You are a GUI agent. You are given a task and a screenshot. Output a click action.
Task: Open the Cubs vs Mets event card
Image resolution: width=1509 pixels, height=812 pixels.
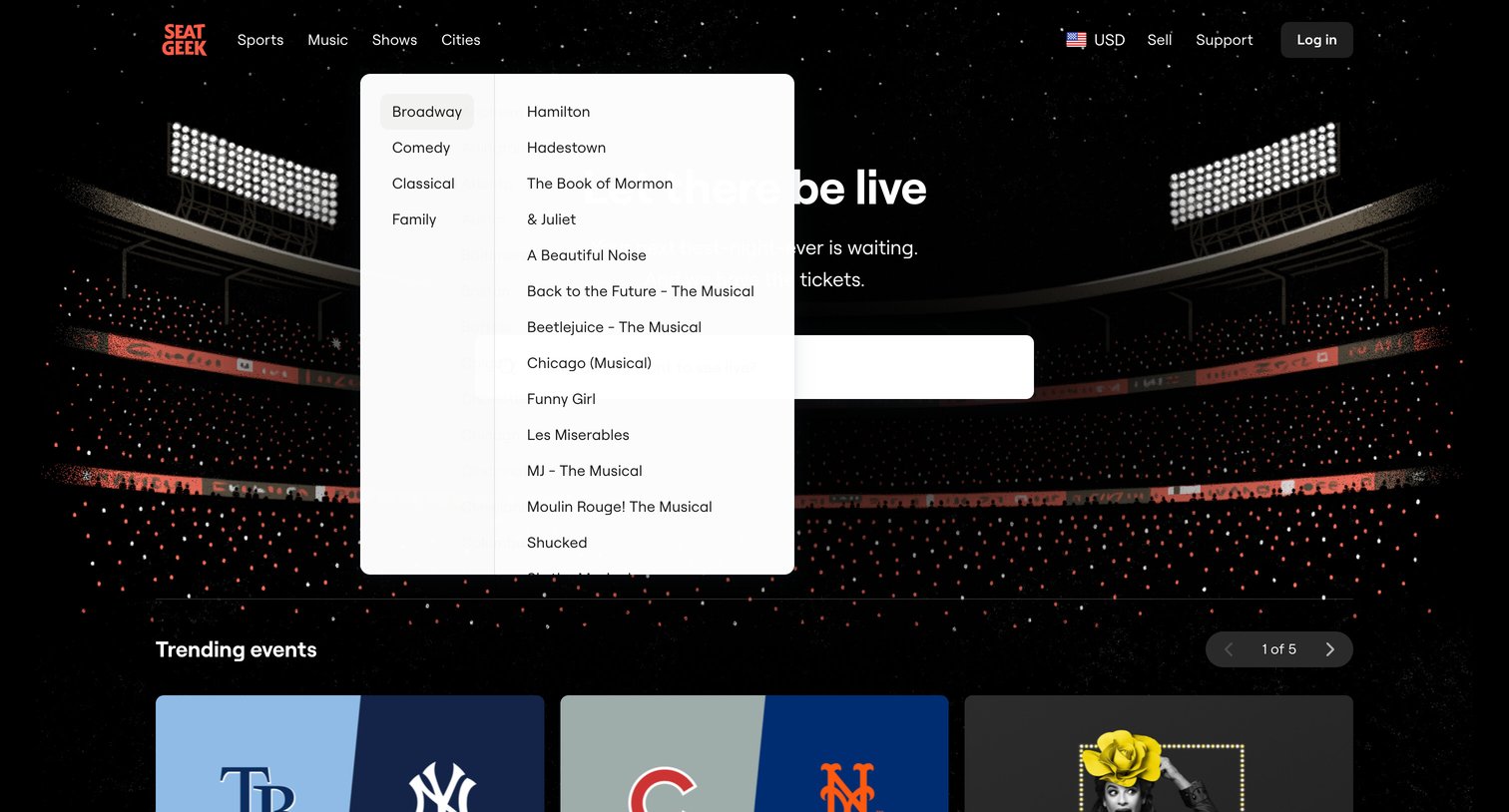pos(754,753)
